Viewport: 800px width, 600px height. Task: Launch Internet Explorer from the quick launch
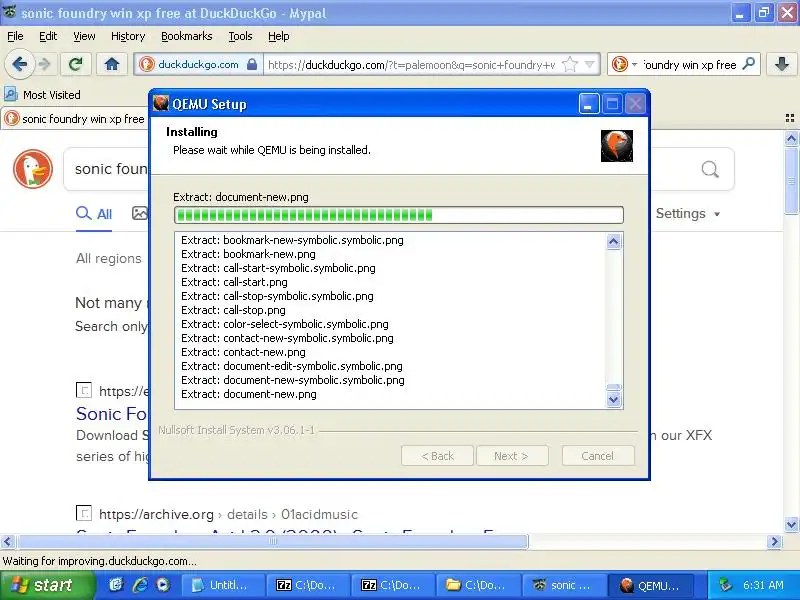point(140,585)
